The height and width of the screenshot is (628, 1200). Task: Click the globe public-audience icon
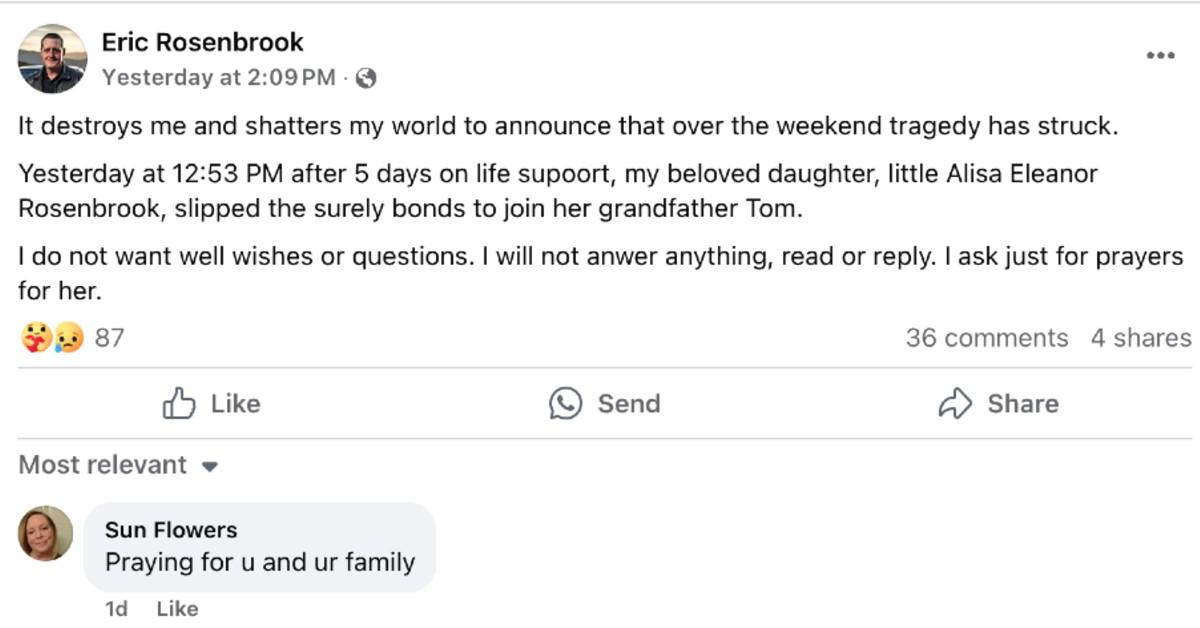pyautogui.click(x=366, y=78)
